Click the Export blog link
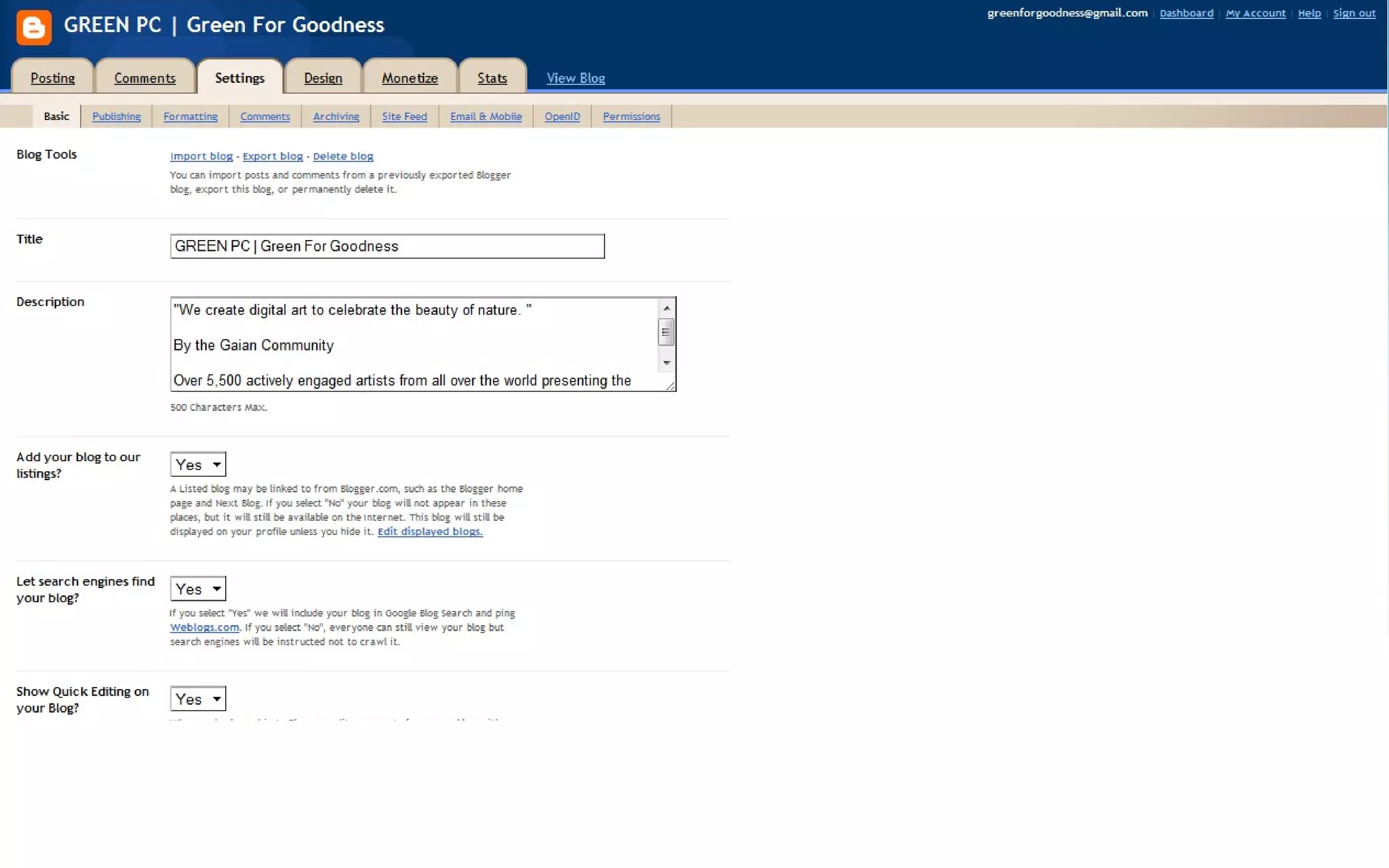Viewport: 1389px width, 868px height. [273, 156]
